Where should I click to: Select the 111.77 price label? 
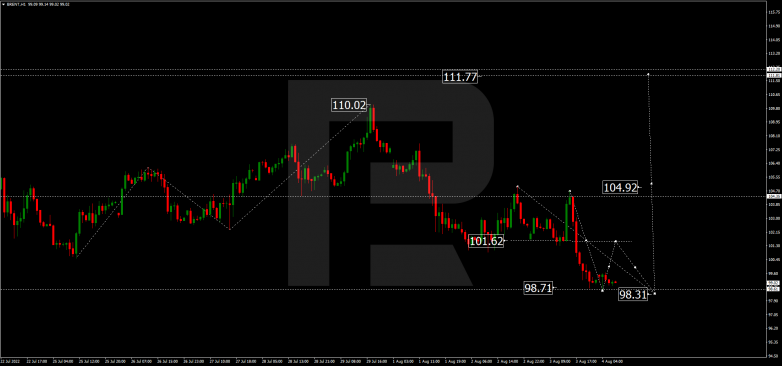(460, 77)
